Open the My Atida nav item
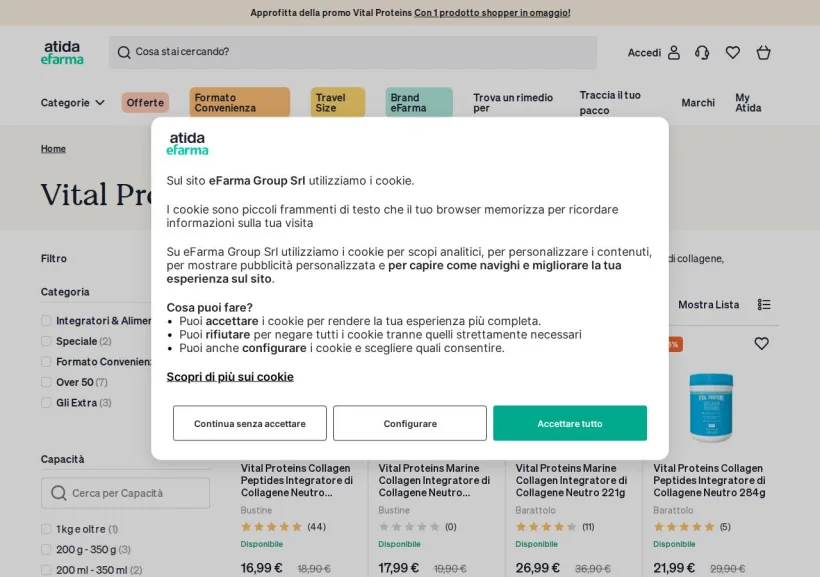 click(748, 103)
